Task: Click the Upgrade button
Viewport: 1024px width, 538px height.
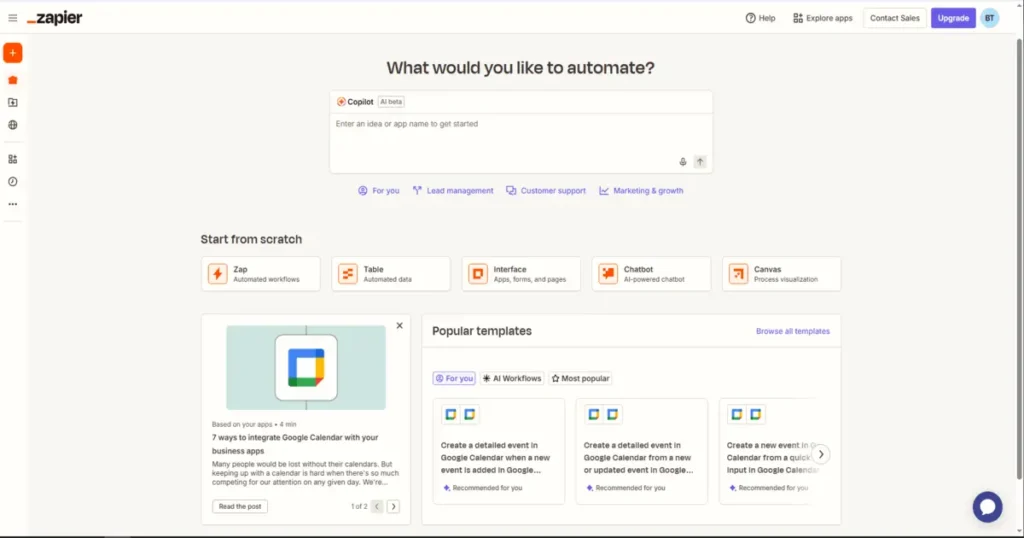Action: coord(953,18)
